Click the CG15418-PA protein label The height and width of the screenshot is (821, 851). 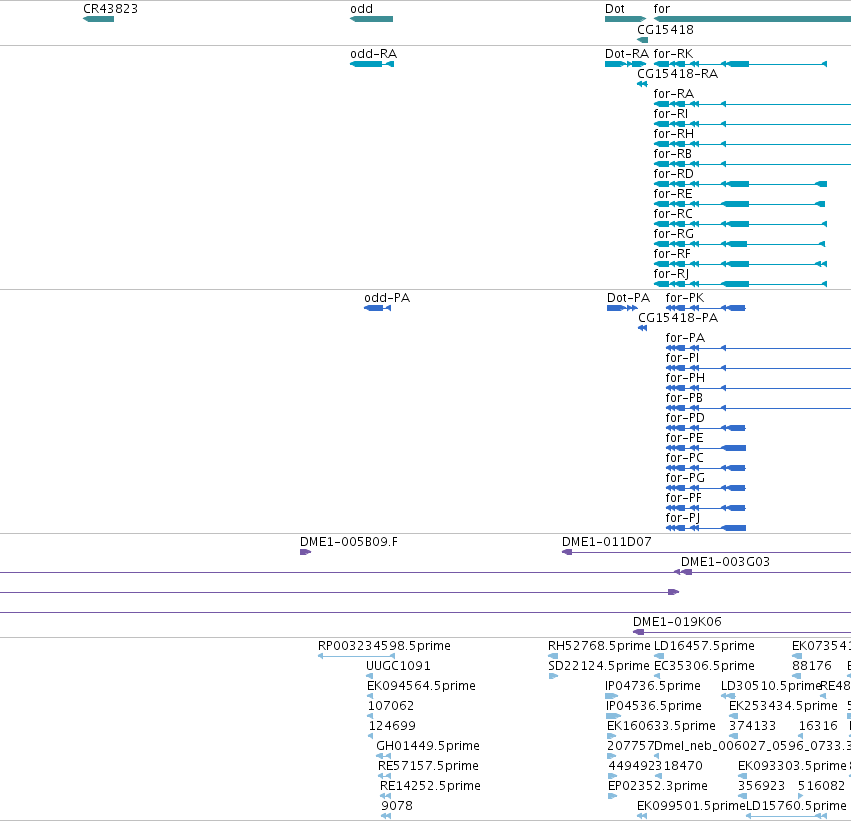click(678, 318)
